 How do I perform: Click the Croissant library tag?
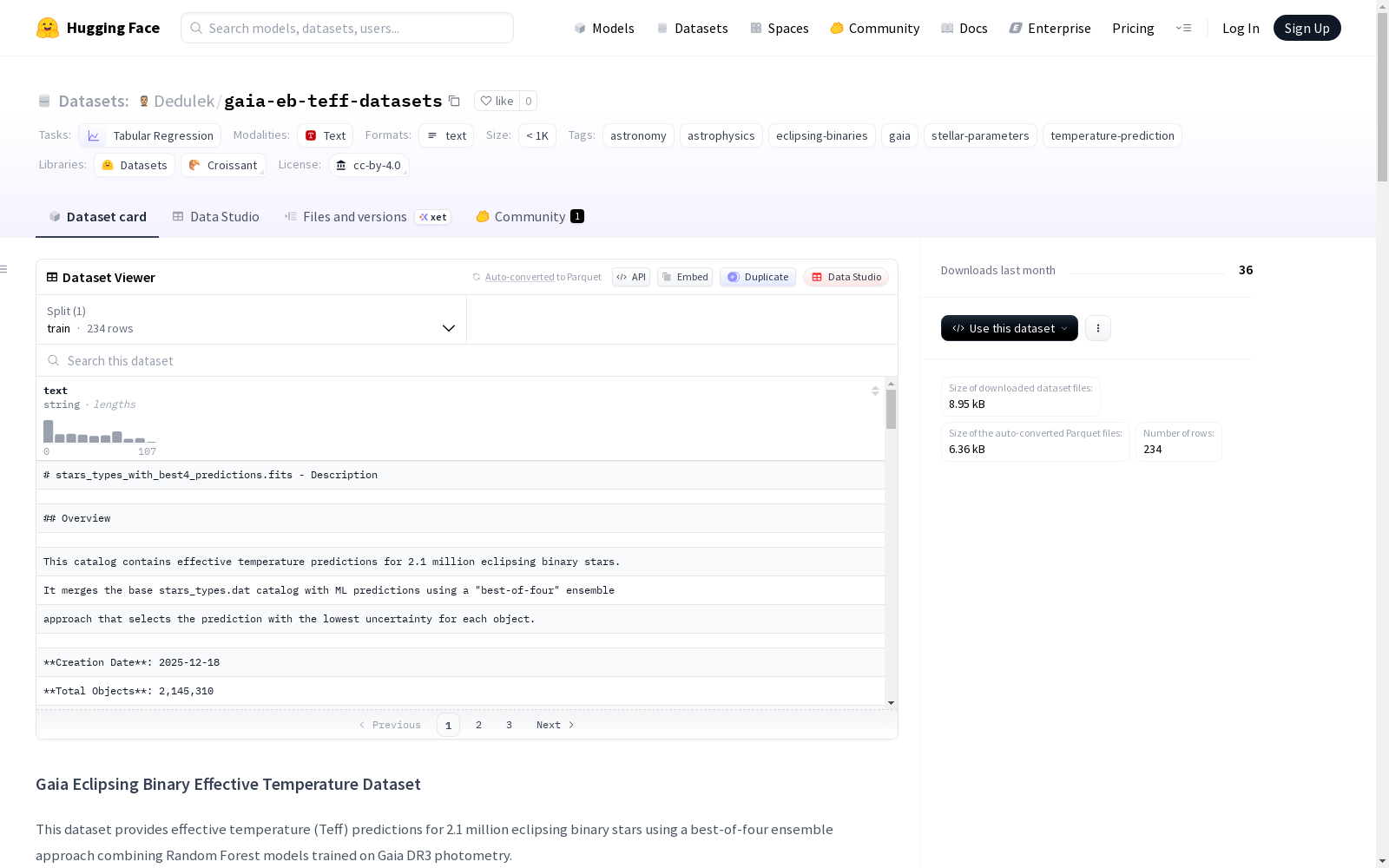(223, 165)
